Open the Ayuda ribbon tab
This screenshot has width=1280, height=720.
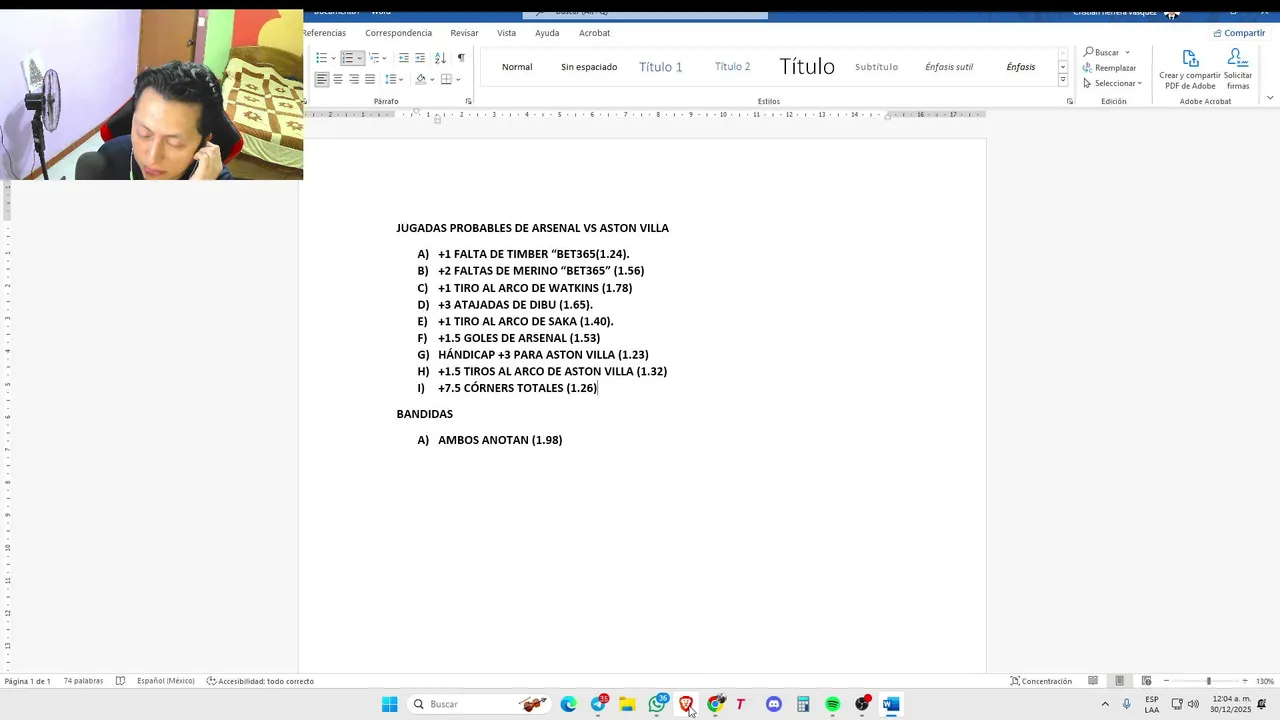point(547,33)
